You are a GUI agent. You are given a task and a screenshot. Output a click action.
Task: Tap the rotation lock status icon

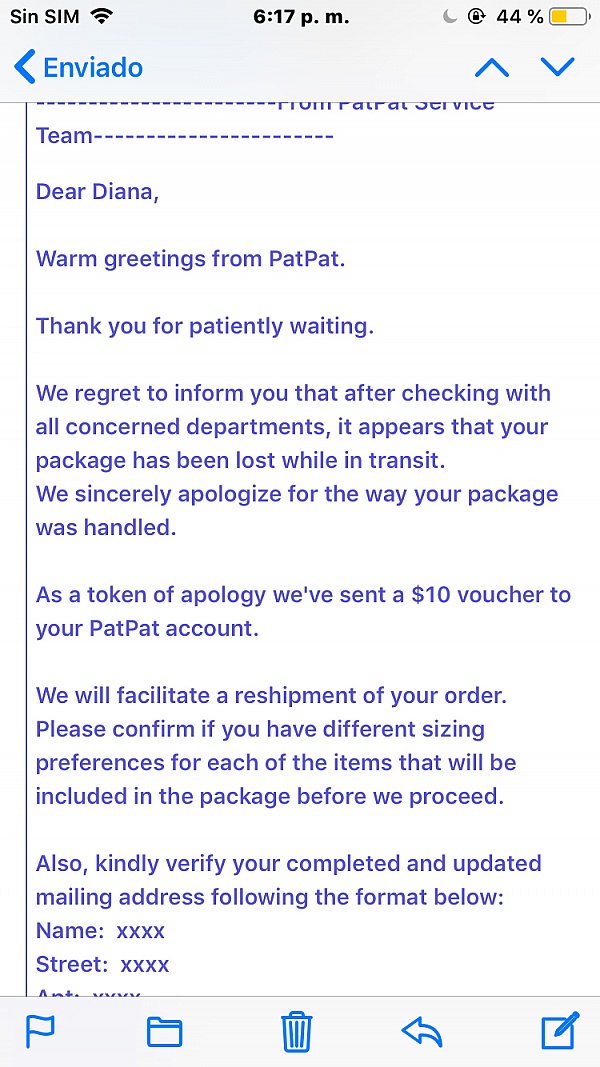477,17
